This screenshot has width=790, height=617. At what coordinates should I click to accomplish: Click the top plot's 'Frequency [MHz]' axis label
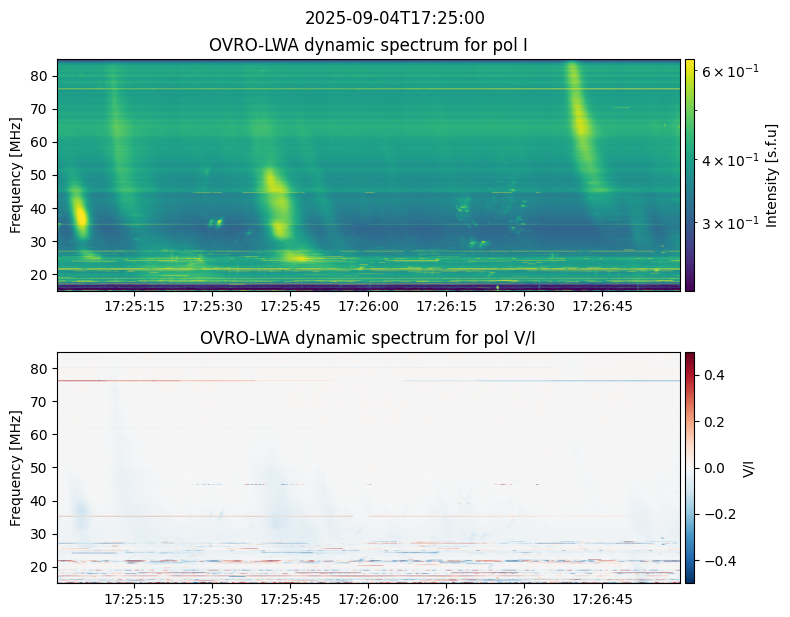(16, 175)
